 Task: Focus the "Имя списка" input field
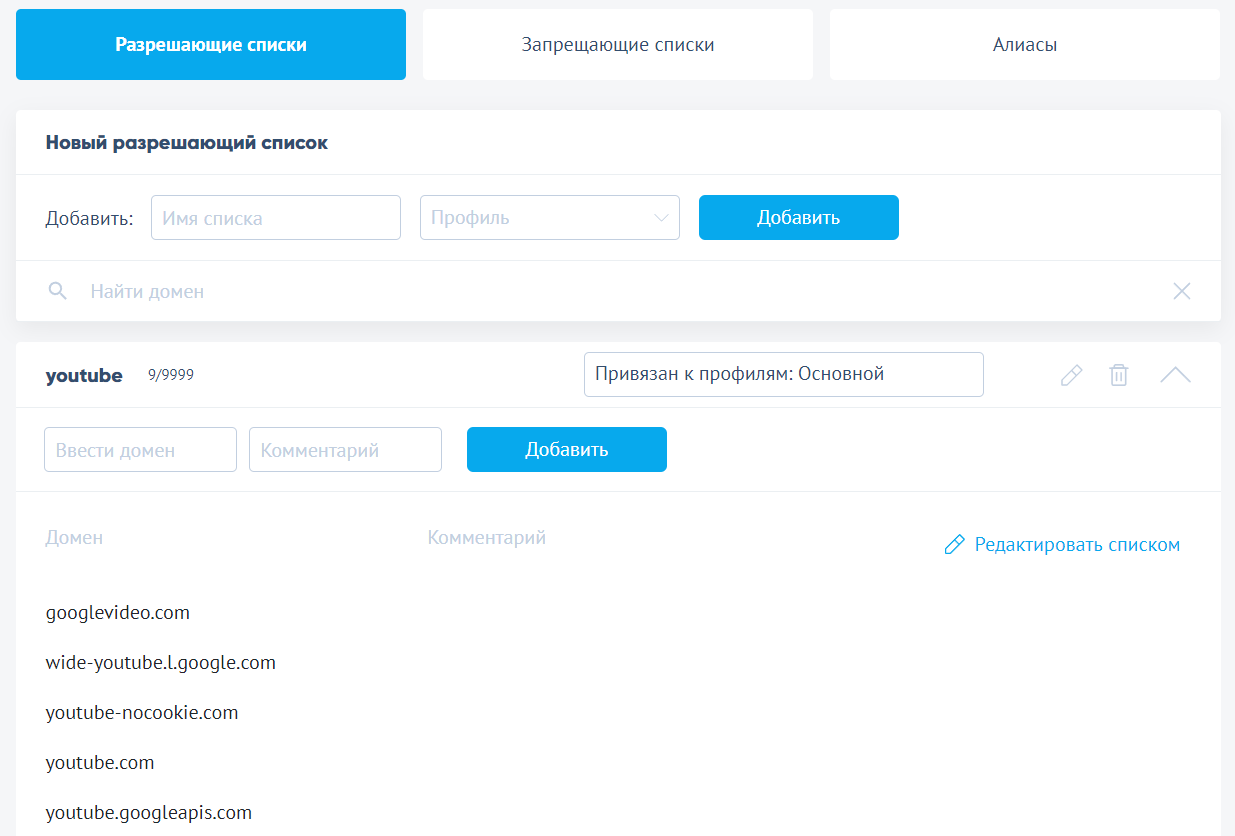[x=275, y=218]
